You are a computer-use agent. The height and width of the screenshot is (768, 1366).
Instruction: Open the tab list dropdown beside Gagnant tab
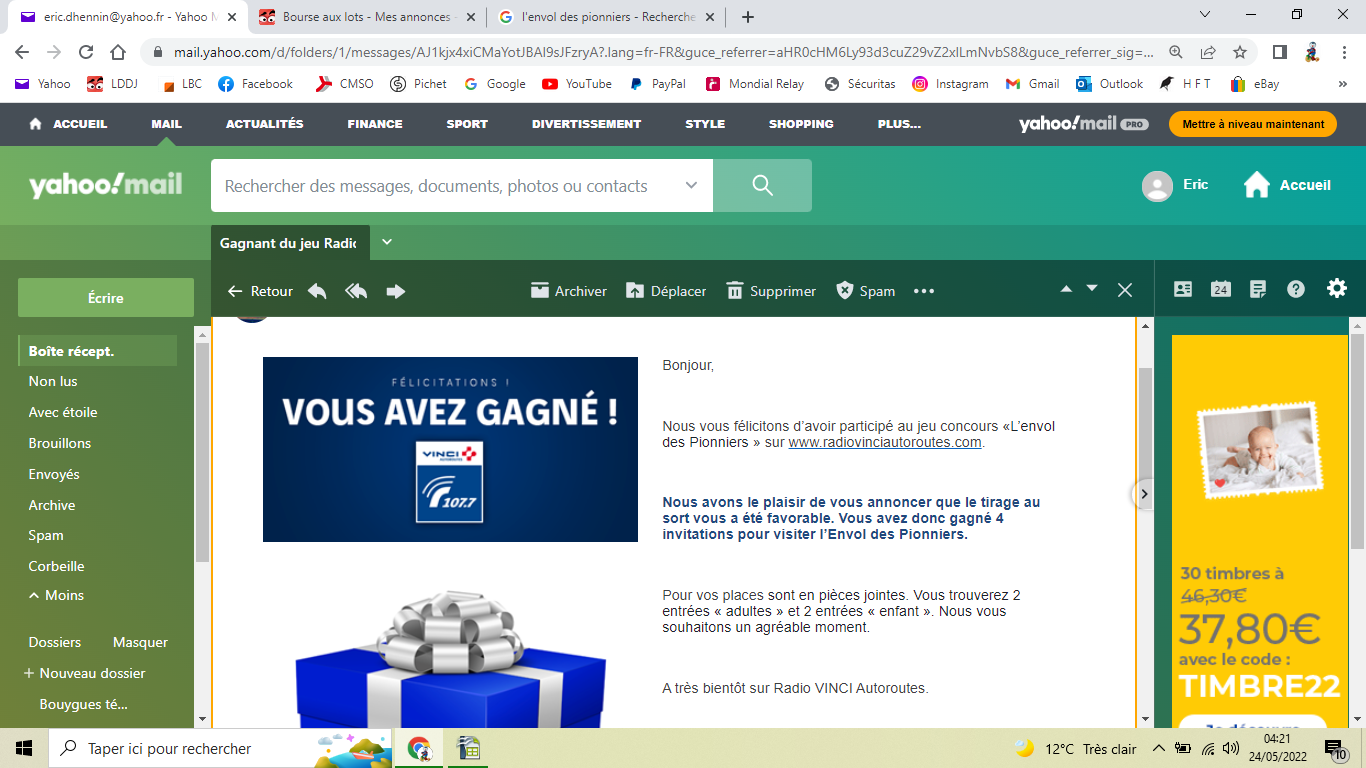click(388, 242)
